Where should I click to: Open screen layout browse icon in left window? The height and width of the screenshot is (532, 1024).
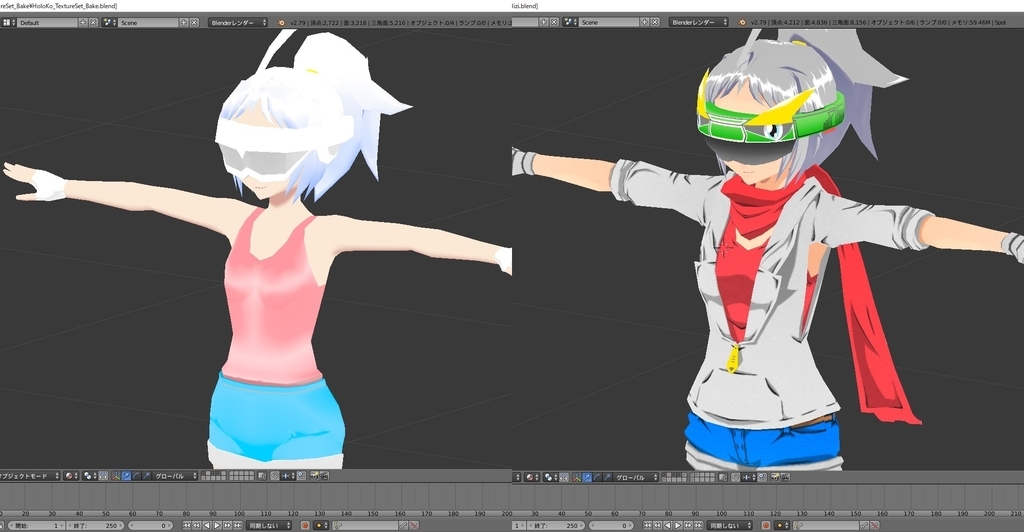point(8,22)
